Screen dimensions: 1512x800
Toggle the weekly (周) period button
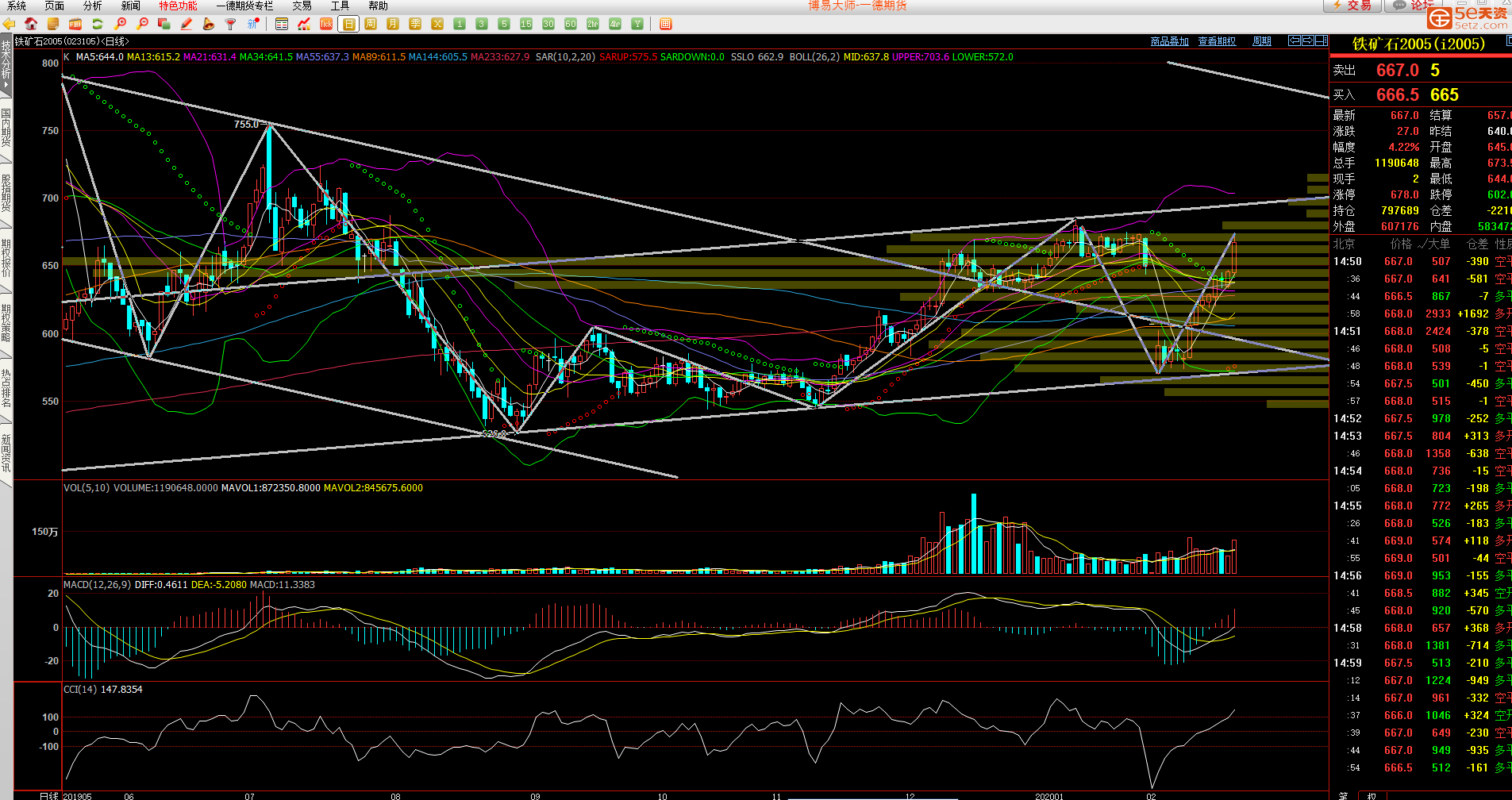(370, 24)
